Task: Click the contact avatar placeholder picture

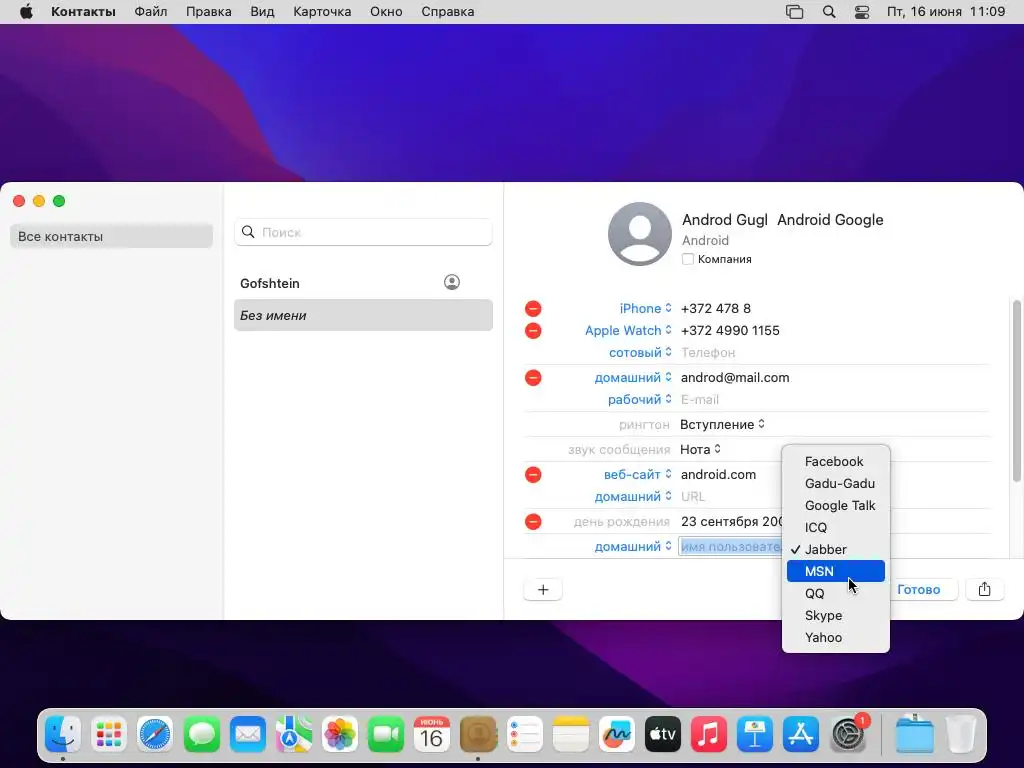Action: click(639, 234)
